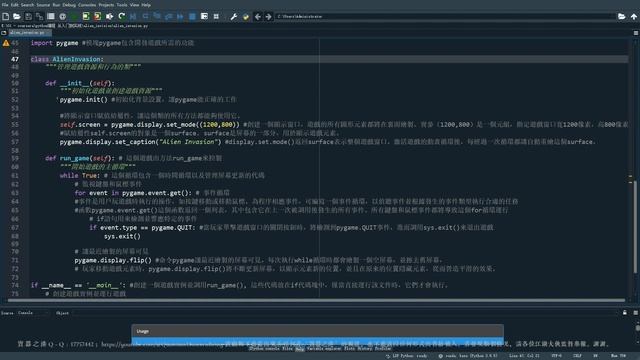Run current cell icon
The height and width of the screenshot is (360, 640).
tap(86, 16)
